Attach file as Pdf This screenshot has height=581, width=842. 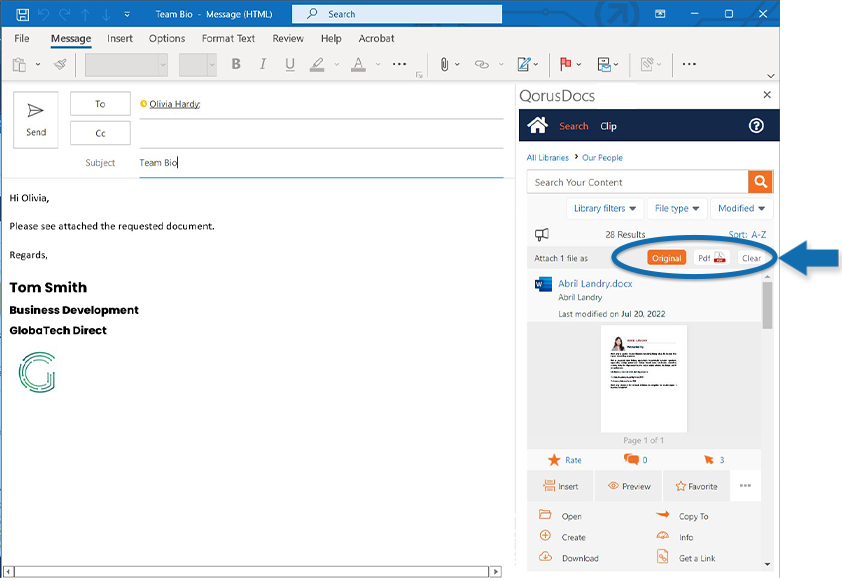[712, 258]
